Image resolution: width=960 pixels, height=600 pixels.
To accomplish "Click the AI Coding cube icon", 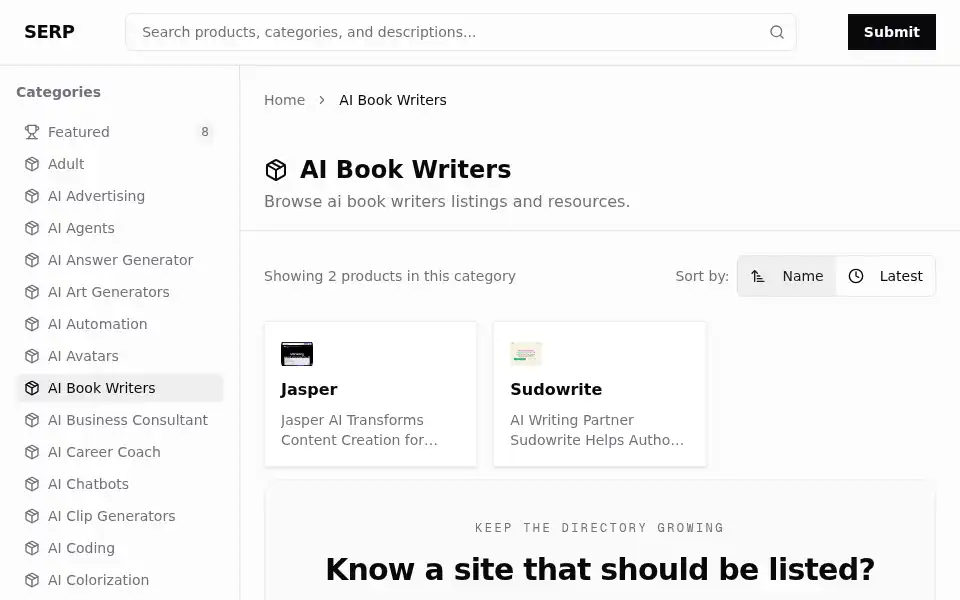I will pyautogui.click(x=32, y=548).
